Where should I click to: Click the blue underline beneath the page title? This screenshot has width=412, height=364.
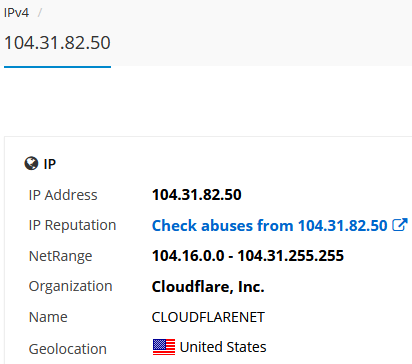57,67
